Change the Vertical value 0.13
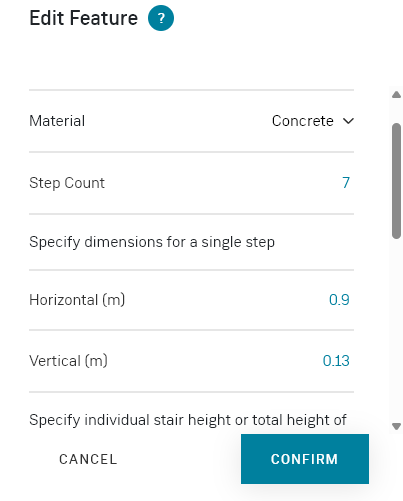 336,361
